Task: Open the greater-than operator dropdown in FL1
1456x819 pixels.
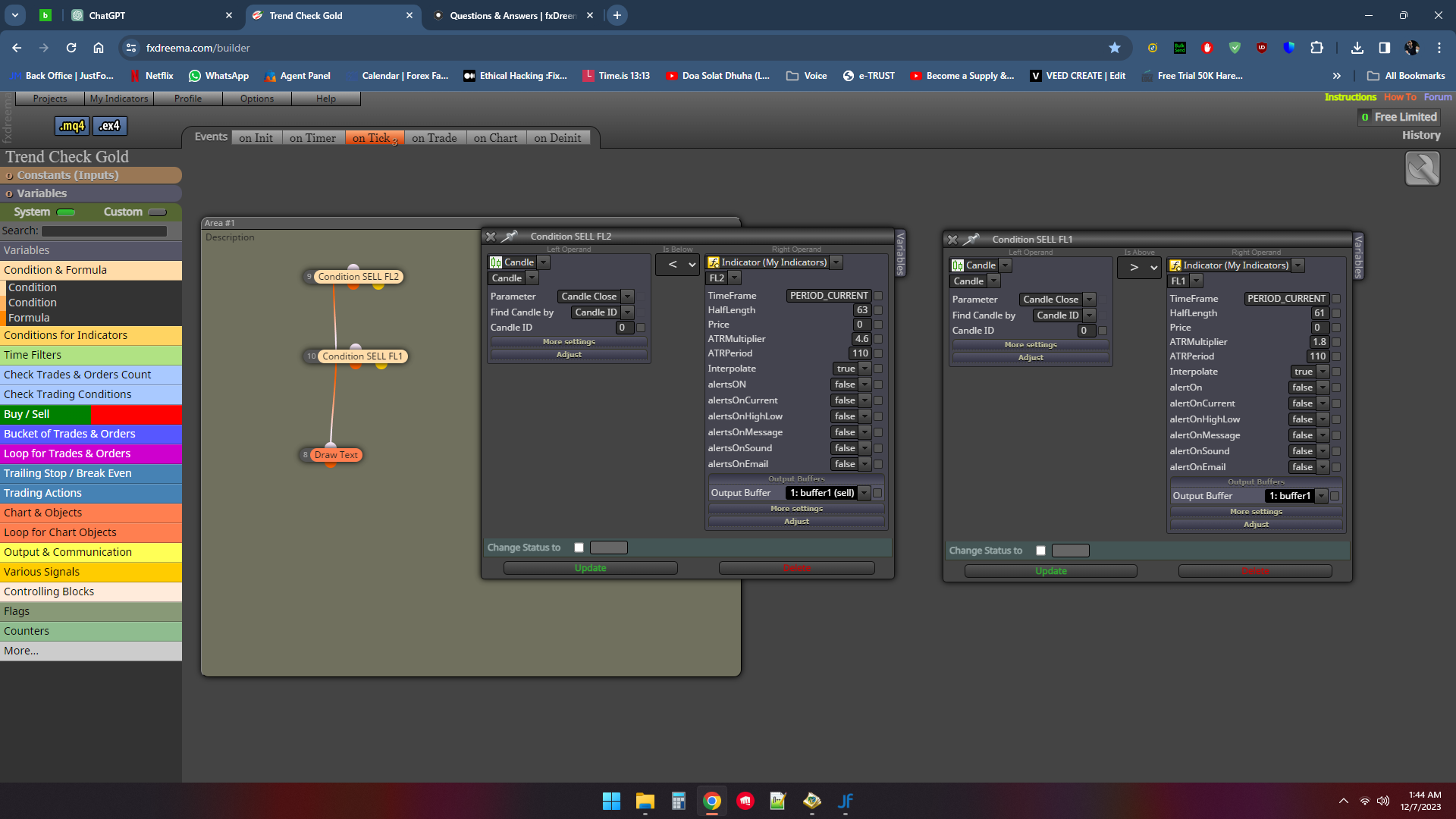Action: 1140,268
